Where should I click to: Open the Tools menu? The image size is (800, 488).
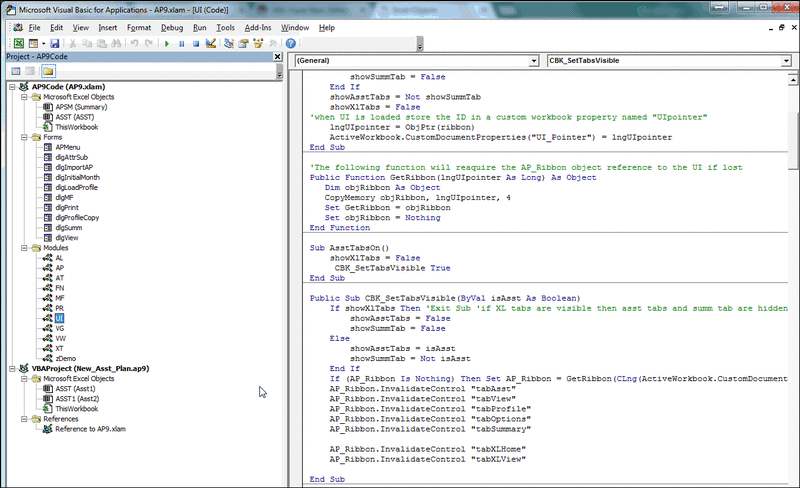(x=226, y=28)
